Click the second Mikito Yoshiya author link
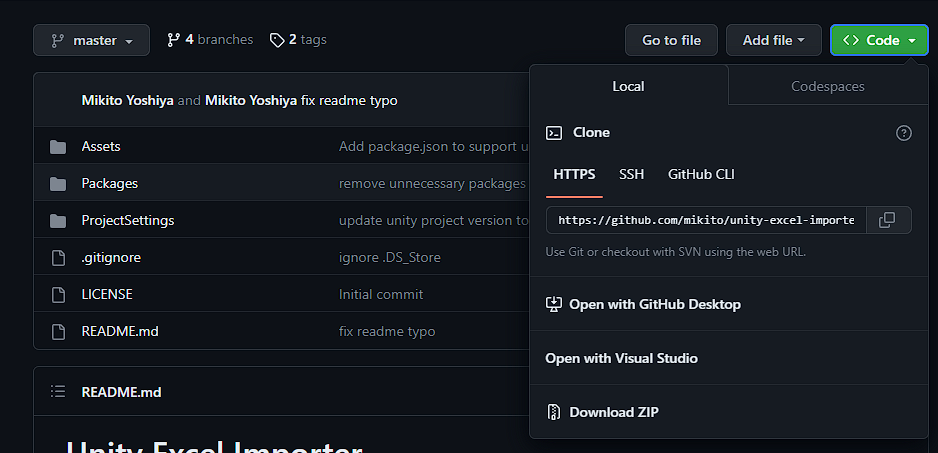This screenshot has height=453, width=938. tap(251, 100)
